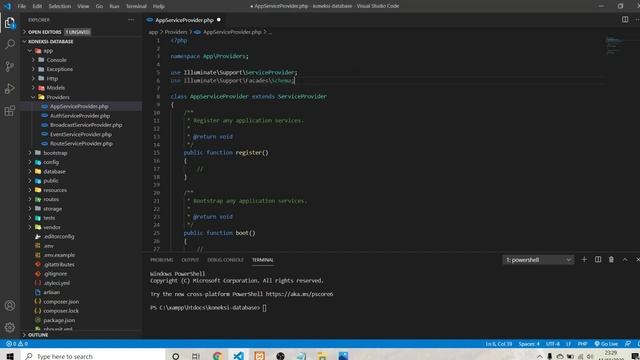
Task: Open EventServiceProvider.php file
Action: 80,134
